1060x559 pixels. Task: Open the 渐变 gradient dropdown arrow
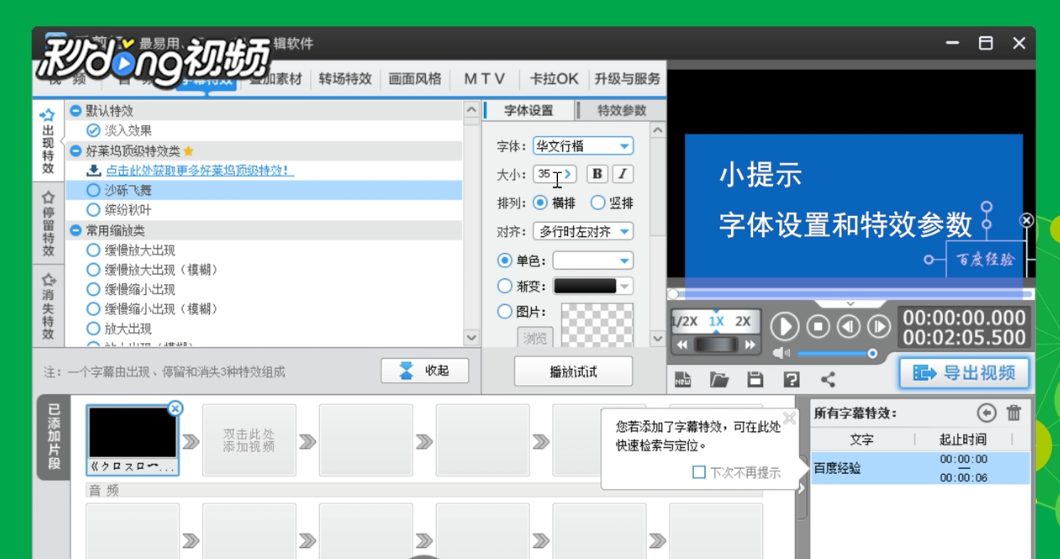pos(625,286)
